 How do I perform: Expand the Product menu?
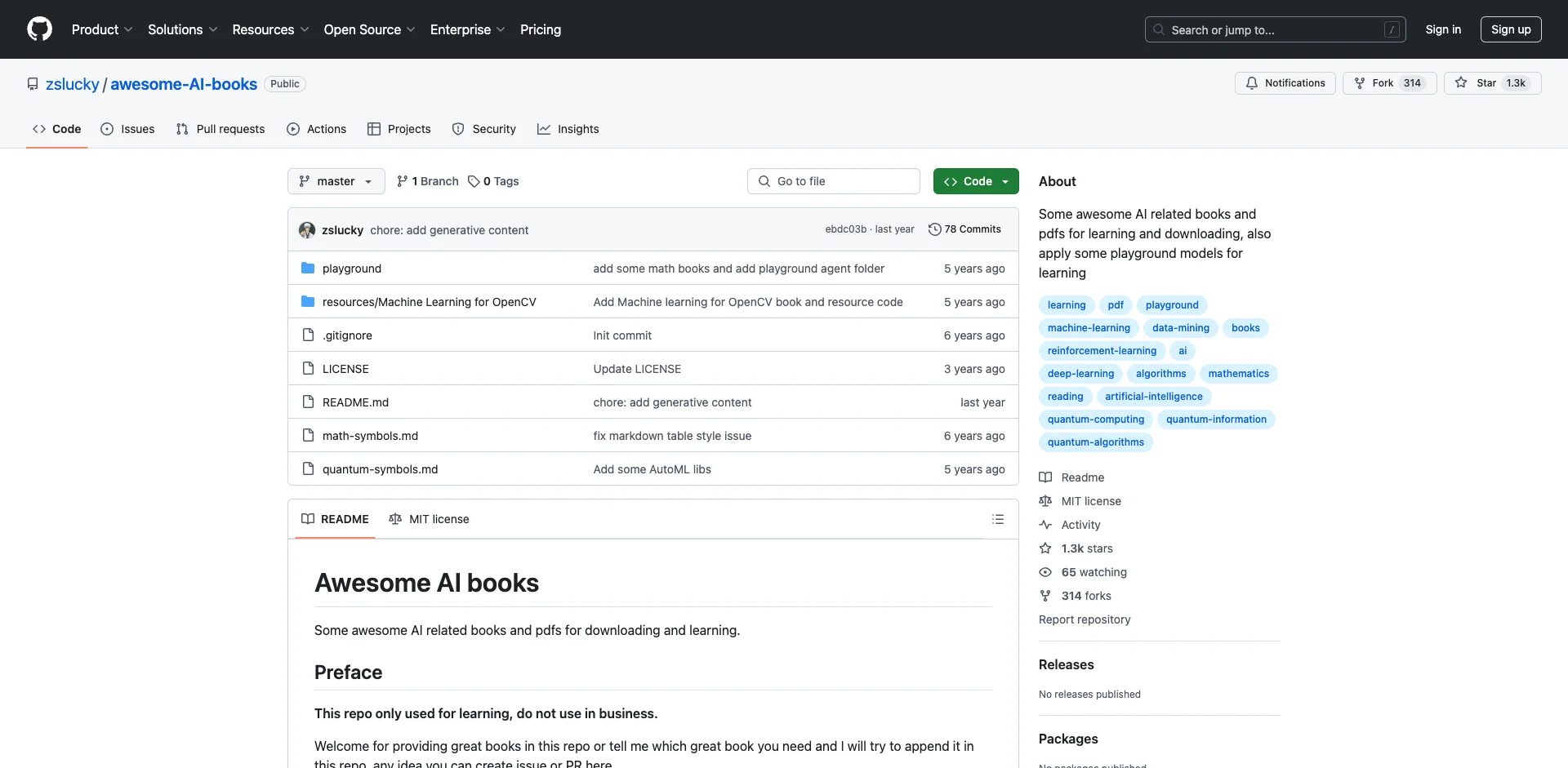[102, 29]
